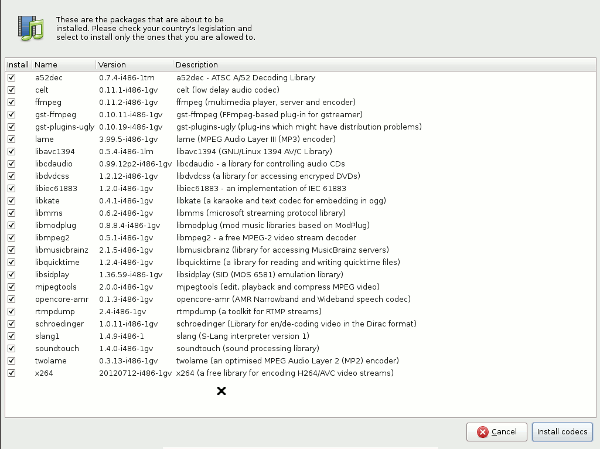Click the soundtouch sound processing library description

pyautogui.click(x=248, y=348)
